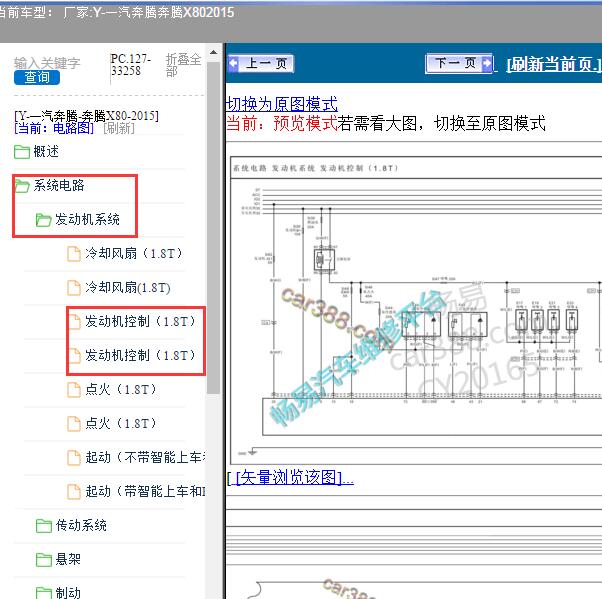The image size is (602, 599).
Task: Go to next page with 下一页 button
Action: (459, 63)
